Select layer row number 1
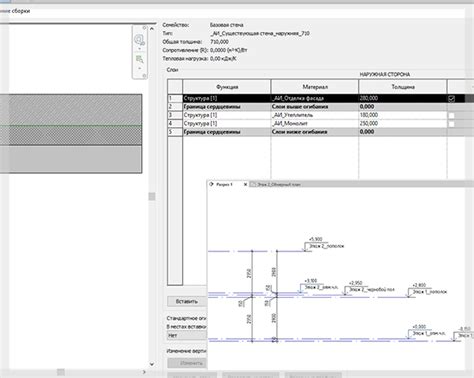This screenshot has width=474, height=378. [x=175, y=98]
